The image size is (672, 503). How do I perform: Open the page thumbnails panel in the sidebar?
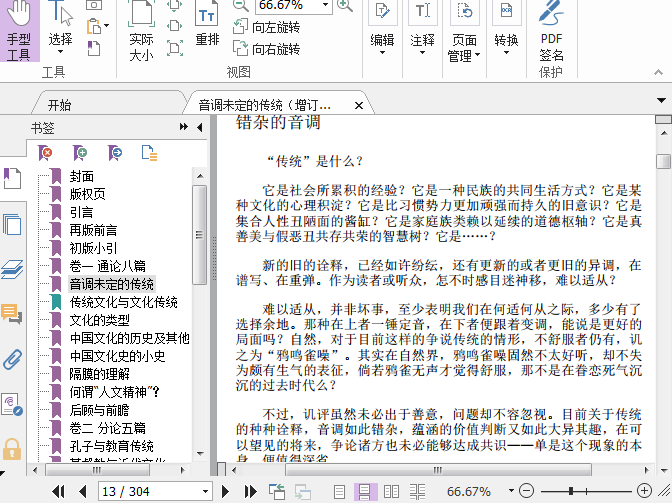click(12, 224)
